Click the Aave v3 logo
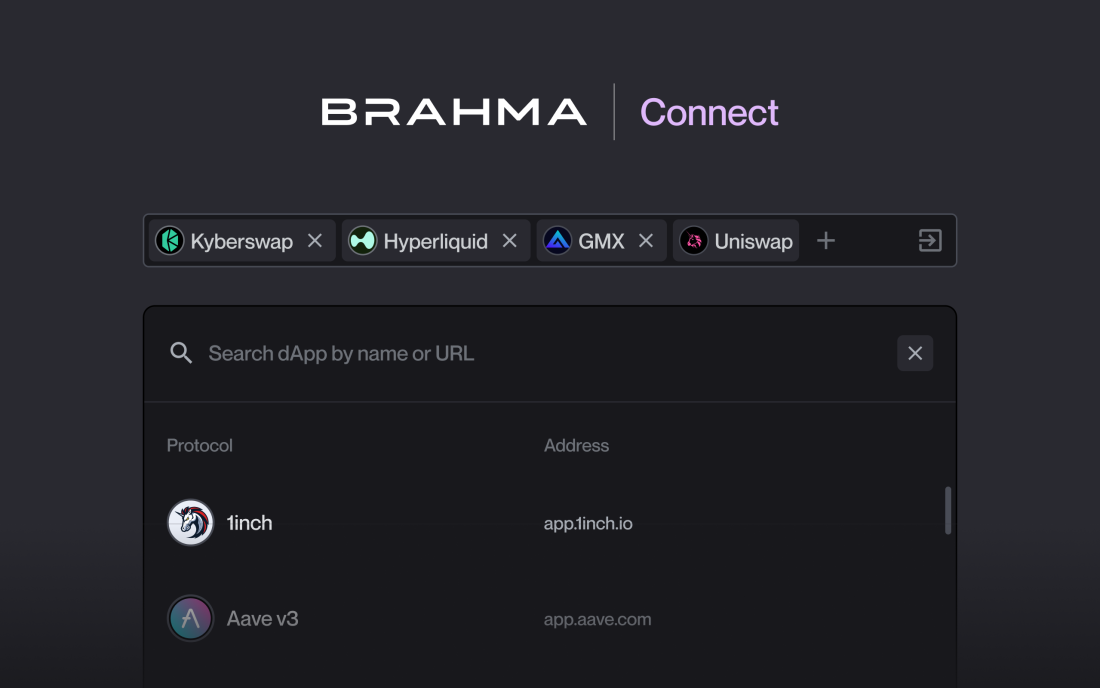Image resolution: width=1100 pixels, height=688 pixels. 190,618
